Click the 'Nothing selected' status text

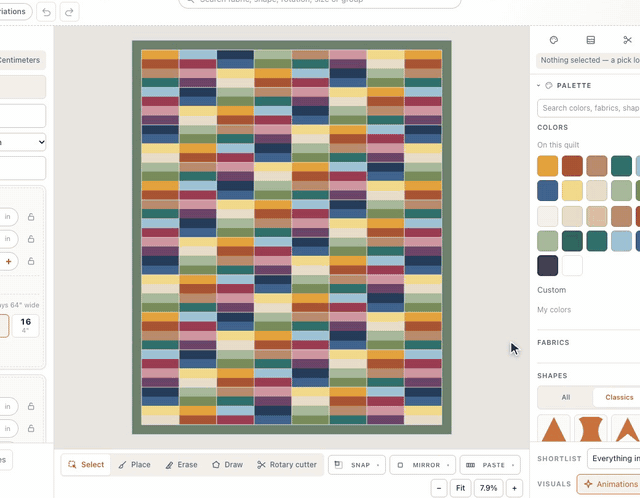(590, 60)
